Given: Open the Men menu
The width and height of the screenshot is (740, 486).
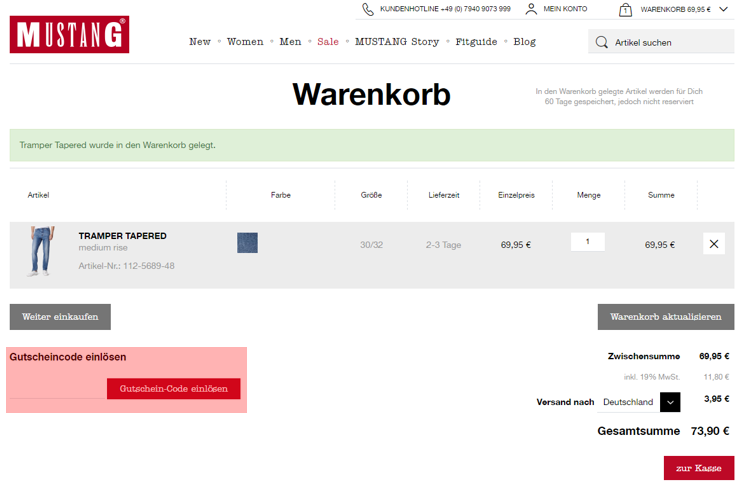Looking at the screenshot, I should (x=290, y=42).
